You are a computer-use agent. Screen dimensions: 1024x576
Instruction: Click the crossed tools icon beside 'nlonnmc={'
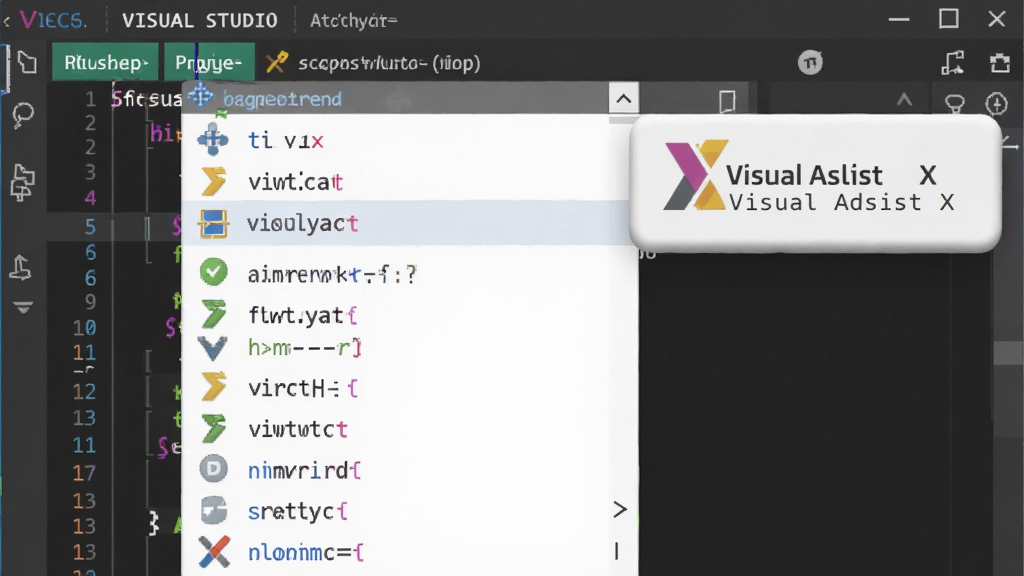click(214, 551)
